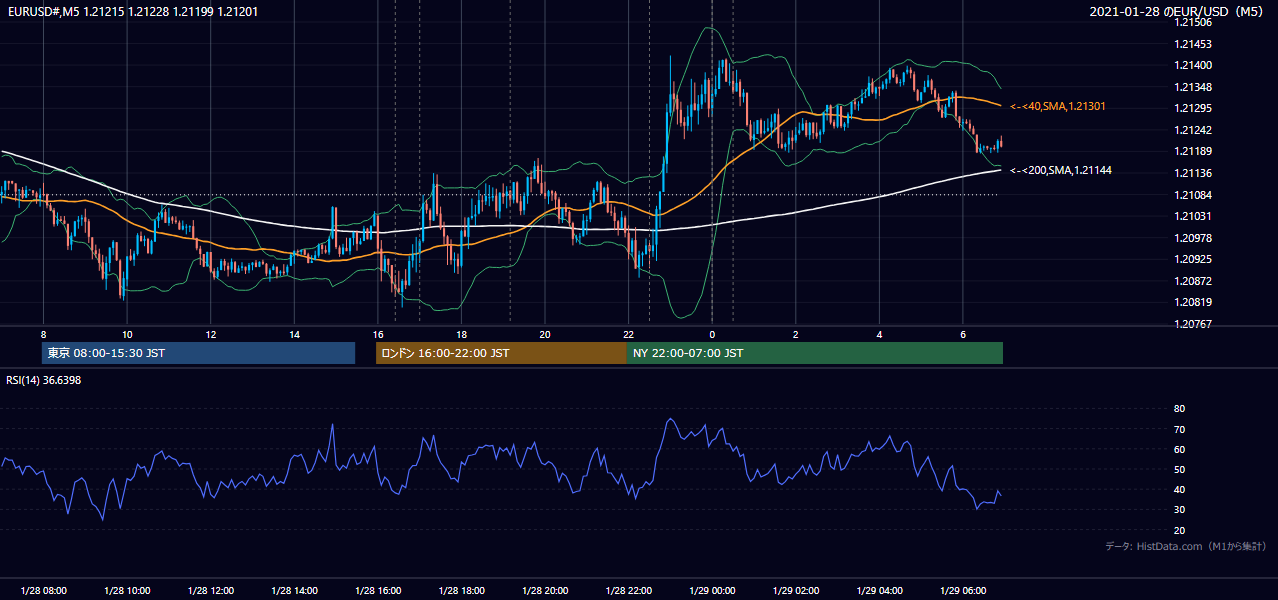This screenshot has height=600, width=1278.
Task: Click price axis value 1.21242
Action: 1193,130
